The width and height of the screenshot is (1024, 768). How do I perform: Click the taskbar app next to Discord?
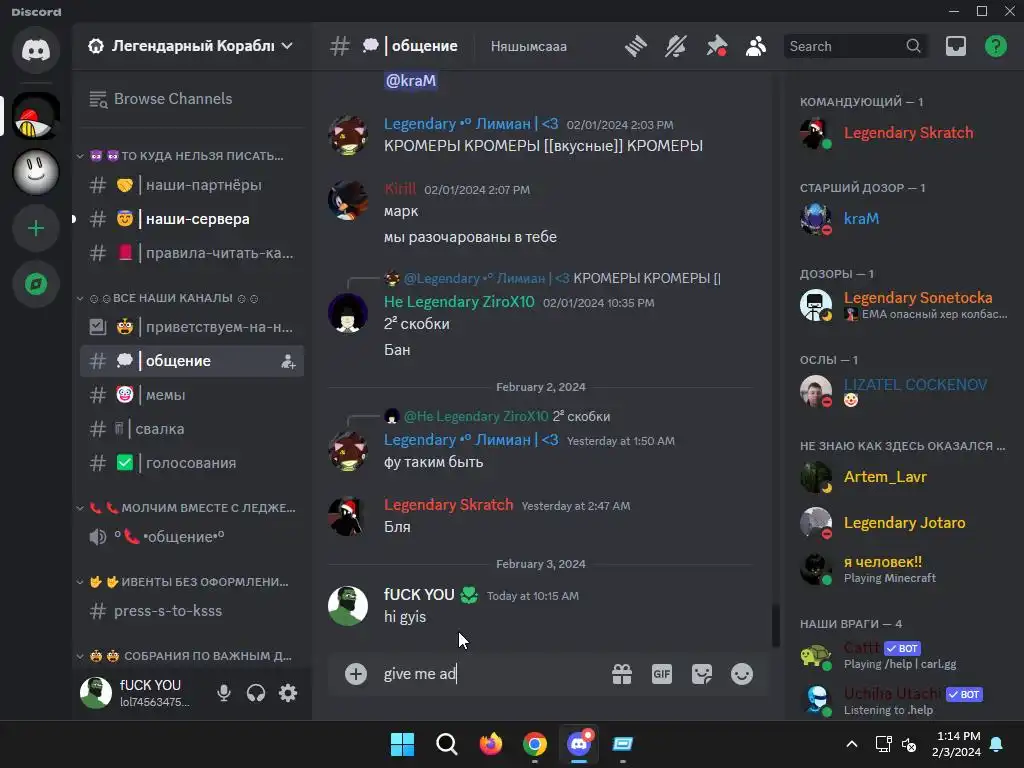pos(622,744)
